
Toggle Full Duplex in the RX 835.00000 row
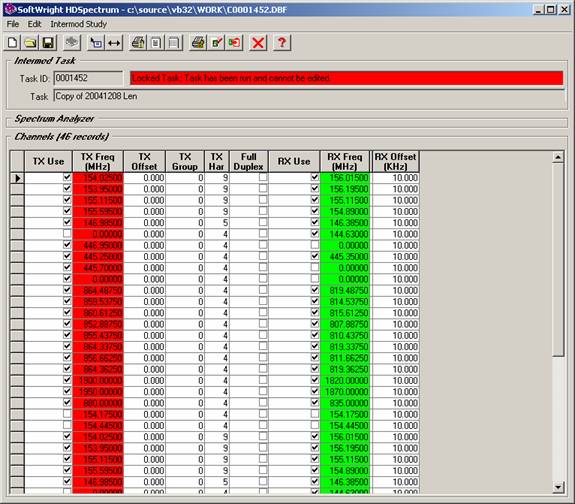point(263,402)
